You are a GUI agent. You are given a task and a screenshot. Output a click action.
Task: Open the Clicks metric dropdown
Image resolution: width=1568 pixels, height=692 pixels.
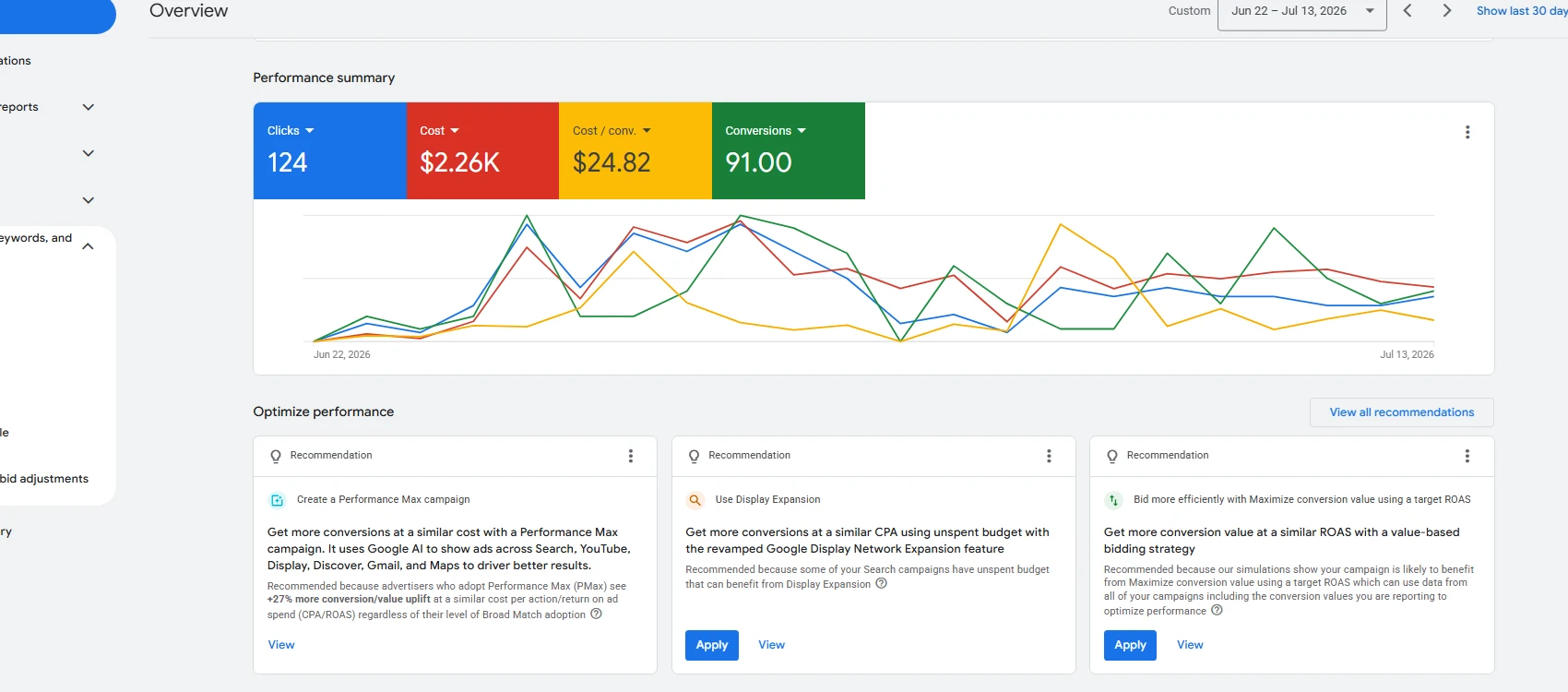[291, 131]
